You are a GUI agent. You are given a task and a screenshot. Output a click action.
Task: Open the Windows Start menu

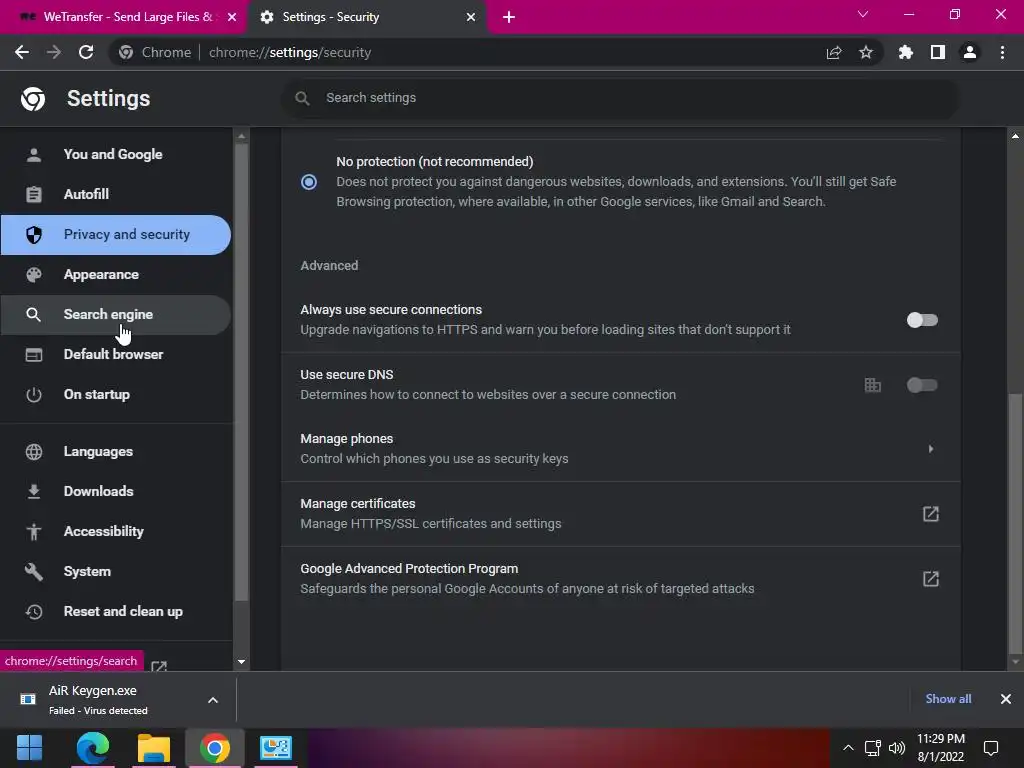(x=29, y=748)
